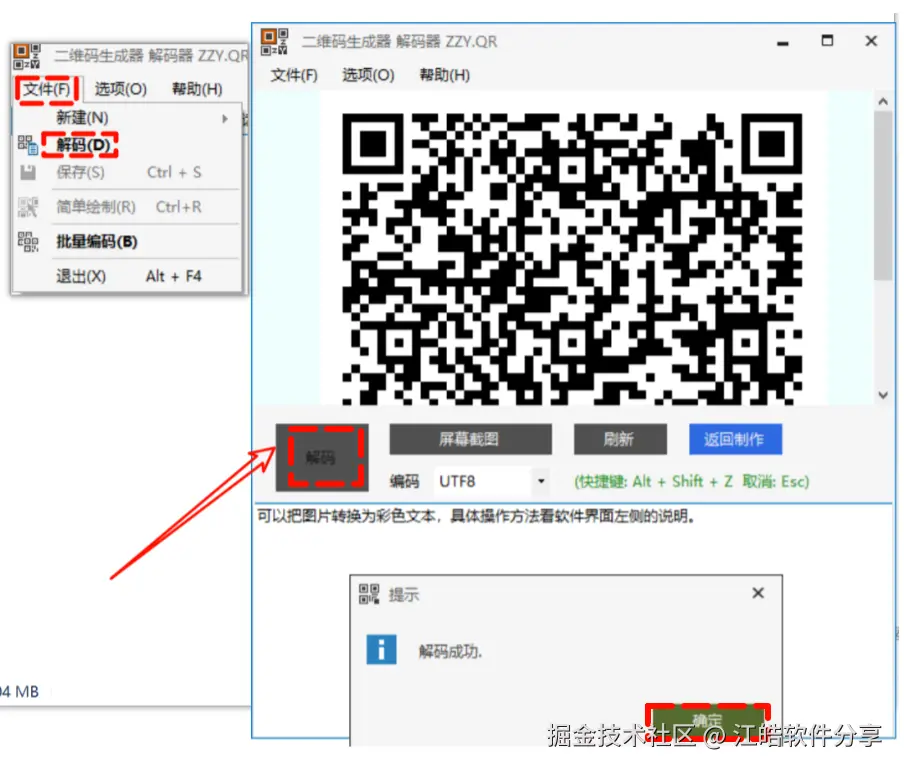Minimize the right QR window
Viewport: 904px width, 771px height.
782,43
